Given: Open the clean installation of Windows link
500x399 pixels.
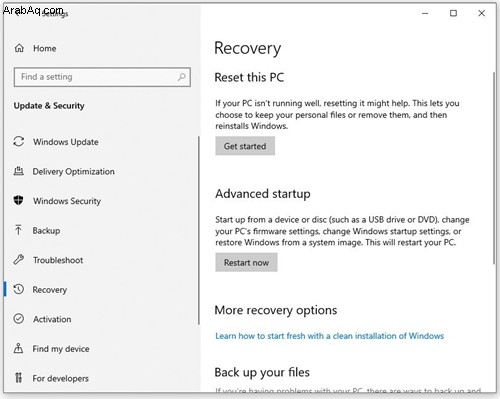Looking at the screenshot, I should click(x=329, y=336).
